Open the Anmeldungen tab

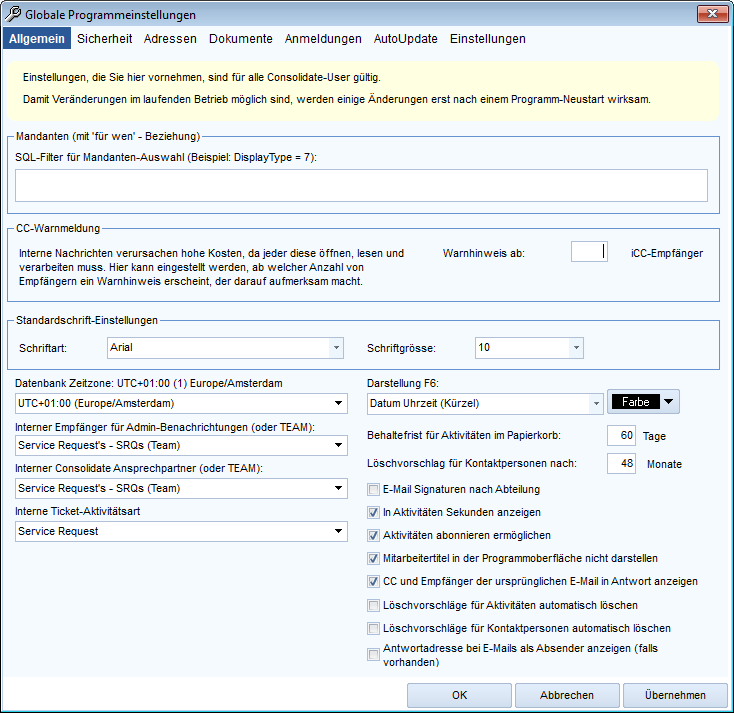tap(323, 39)
